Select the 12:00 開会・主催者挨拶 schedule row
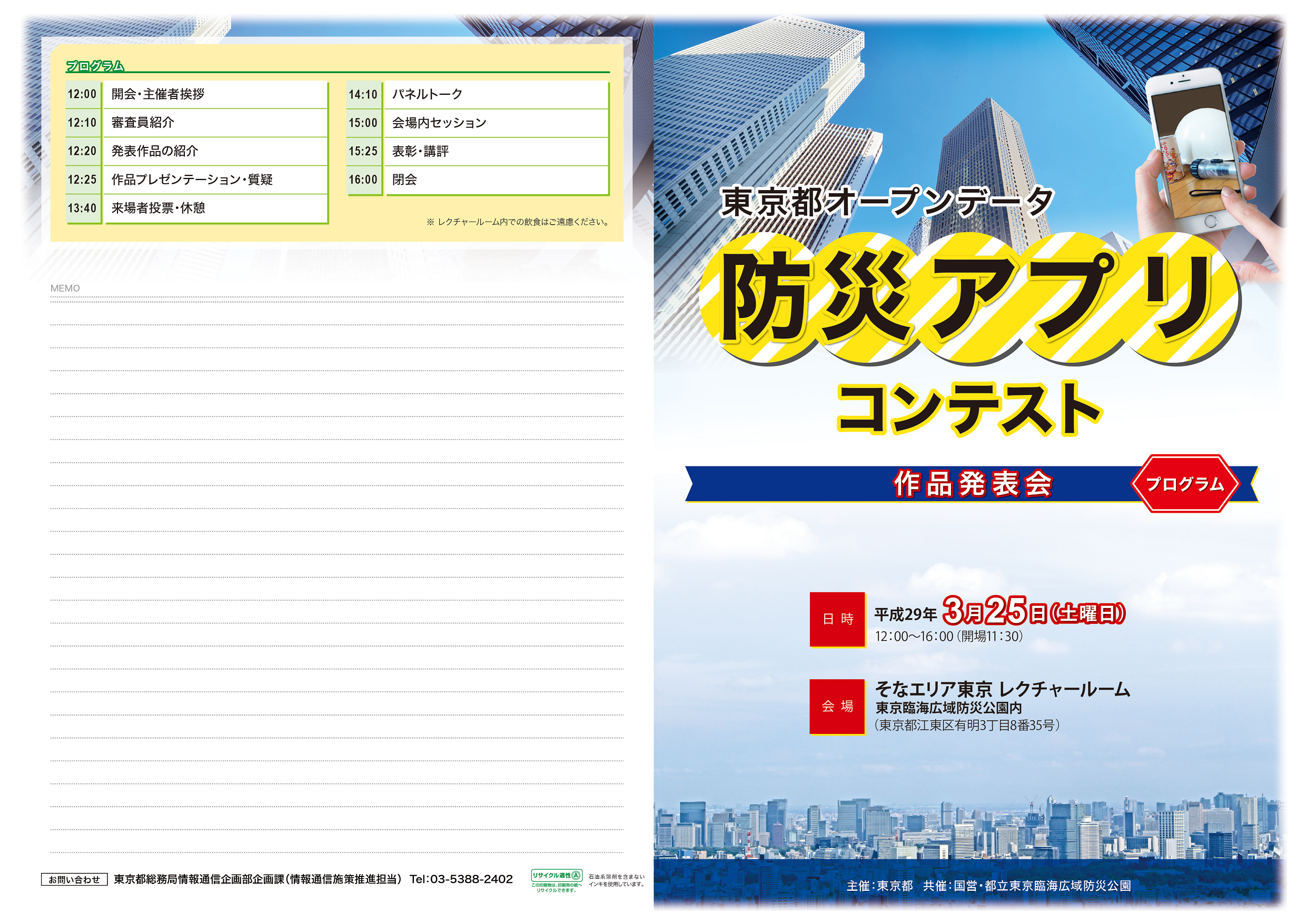This screenshot has height=924, width=1307. (x=196, y=94)
